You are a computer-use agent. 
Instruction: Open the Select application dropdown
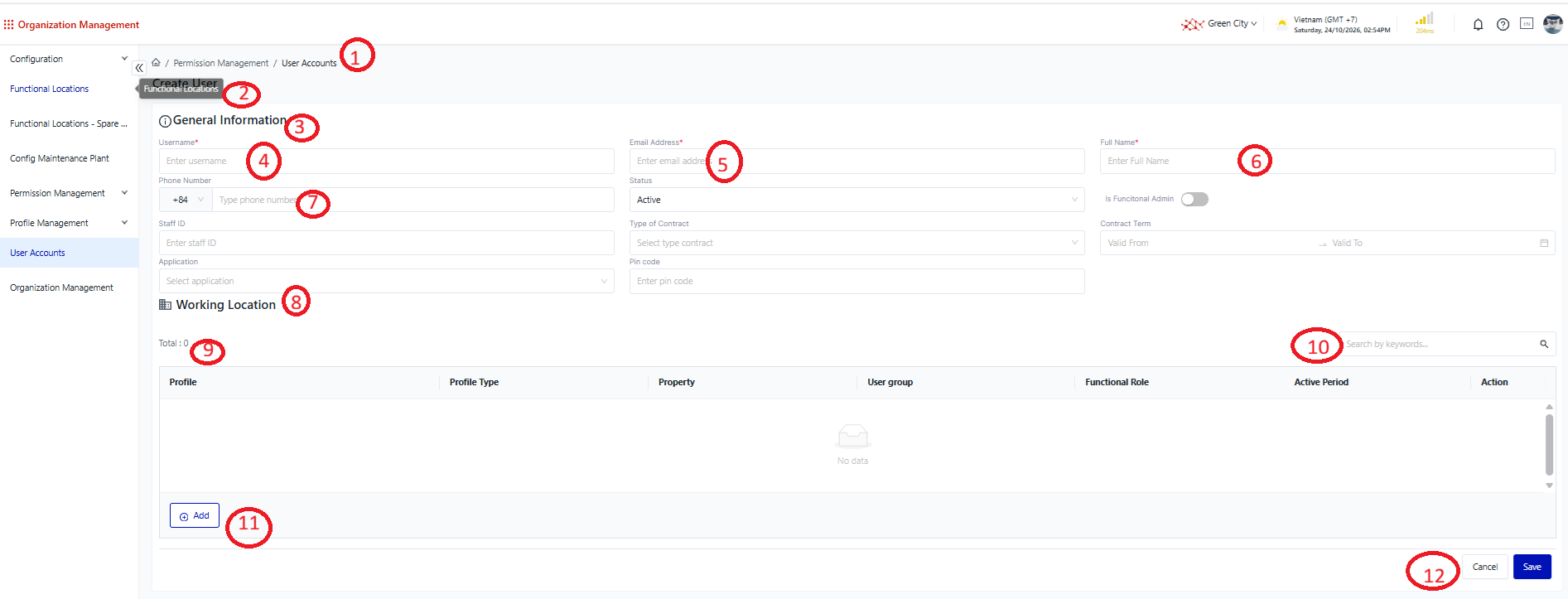coord(387,281)
